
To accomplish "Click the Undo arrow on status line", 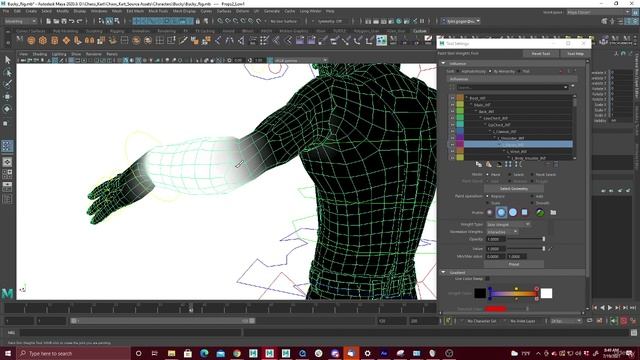I will 72,21.
